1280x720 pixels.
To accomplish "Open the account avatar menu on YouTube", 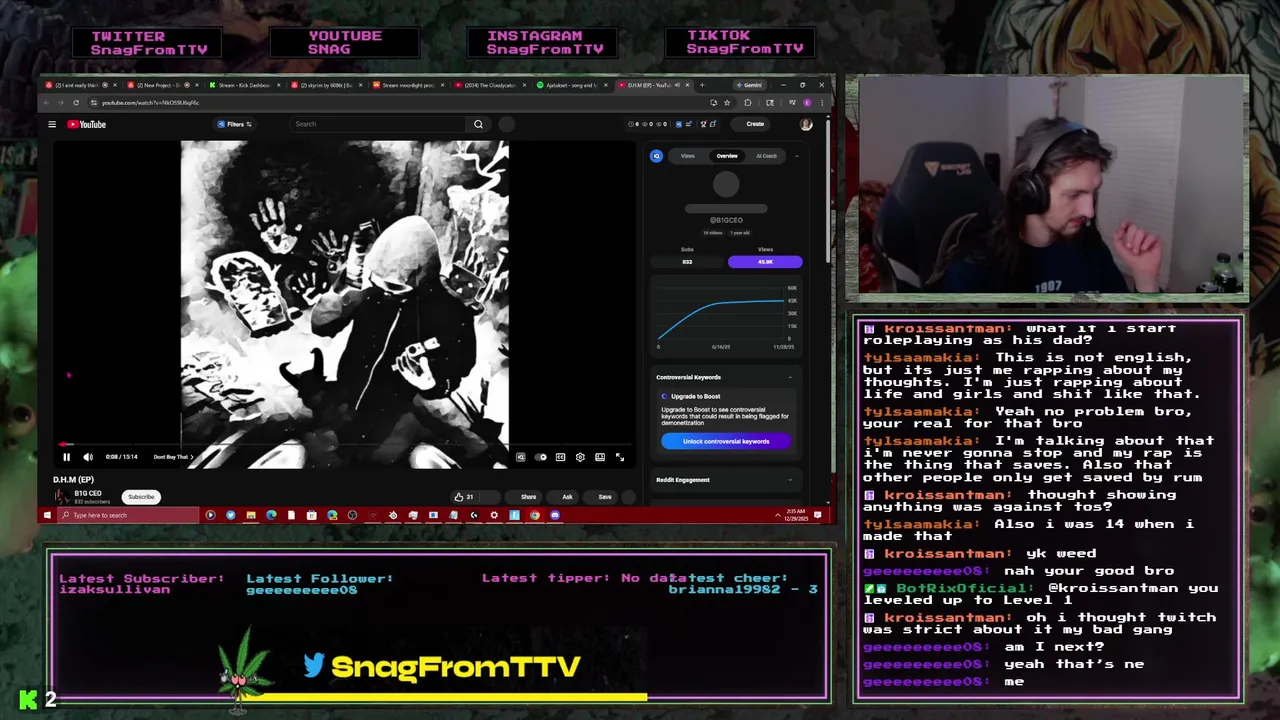I will 806,124.
